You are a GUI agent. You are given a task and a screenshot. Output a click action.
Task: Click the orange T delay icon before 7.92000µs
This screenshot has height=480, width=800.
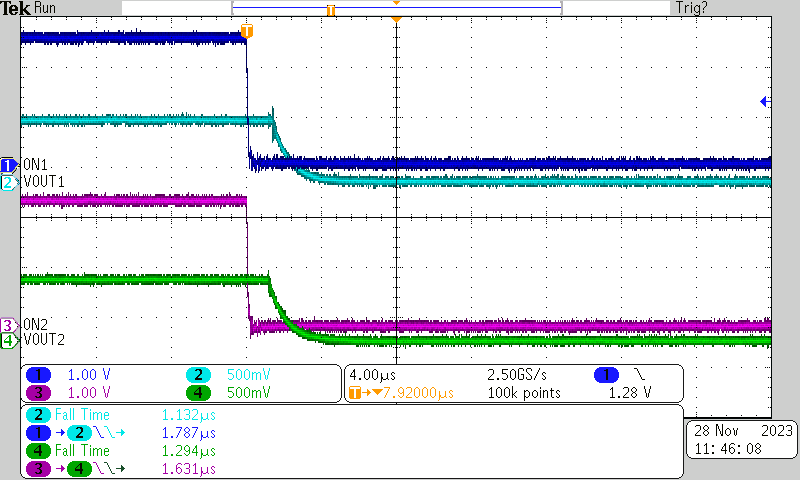pos(355,393)
